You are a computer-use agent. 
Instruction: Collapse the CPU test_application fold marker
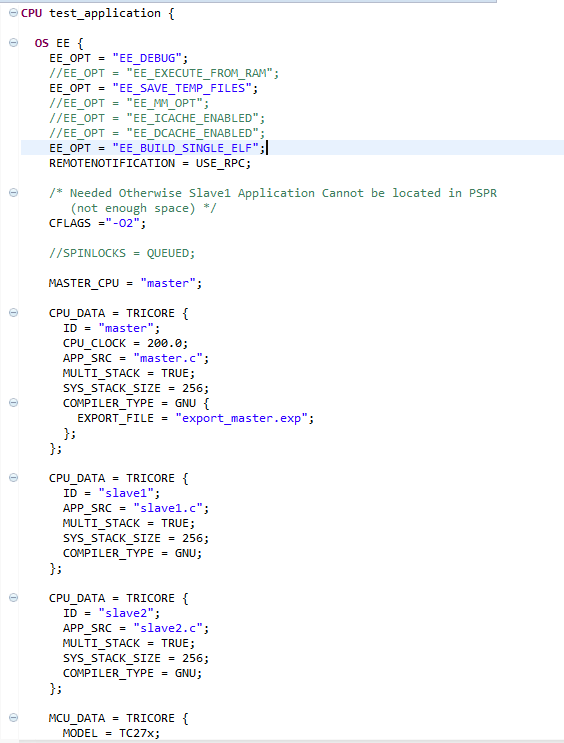click(13, 13)
